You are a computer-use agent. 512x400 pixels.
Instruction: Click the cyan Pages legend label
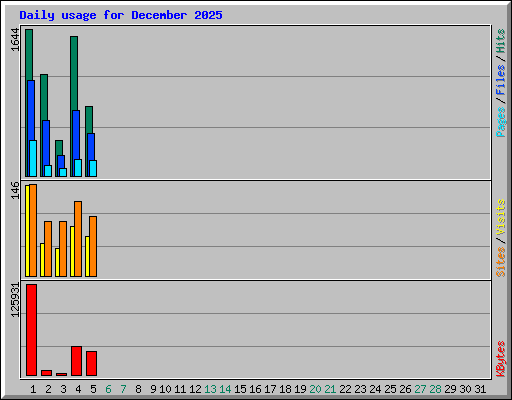pos(500,122)
